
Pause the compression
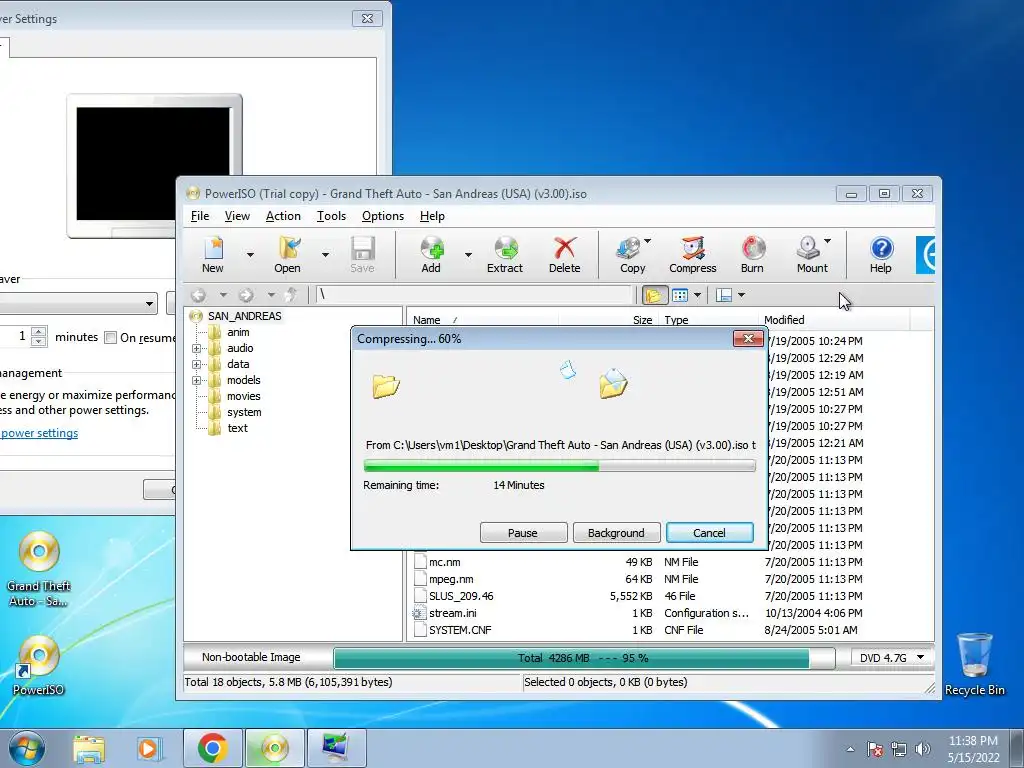pos(523,533)
